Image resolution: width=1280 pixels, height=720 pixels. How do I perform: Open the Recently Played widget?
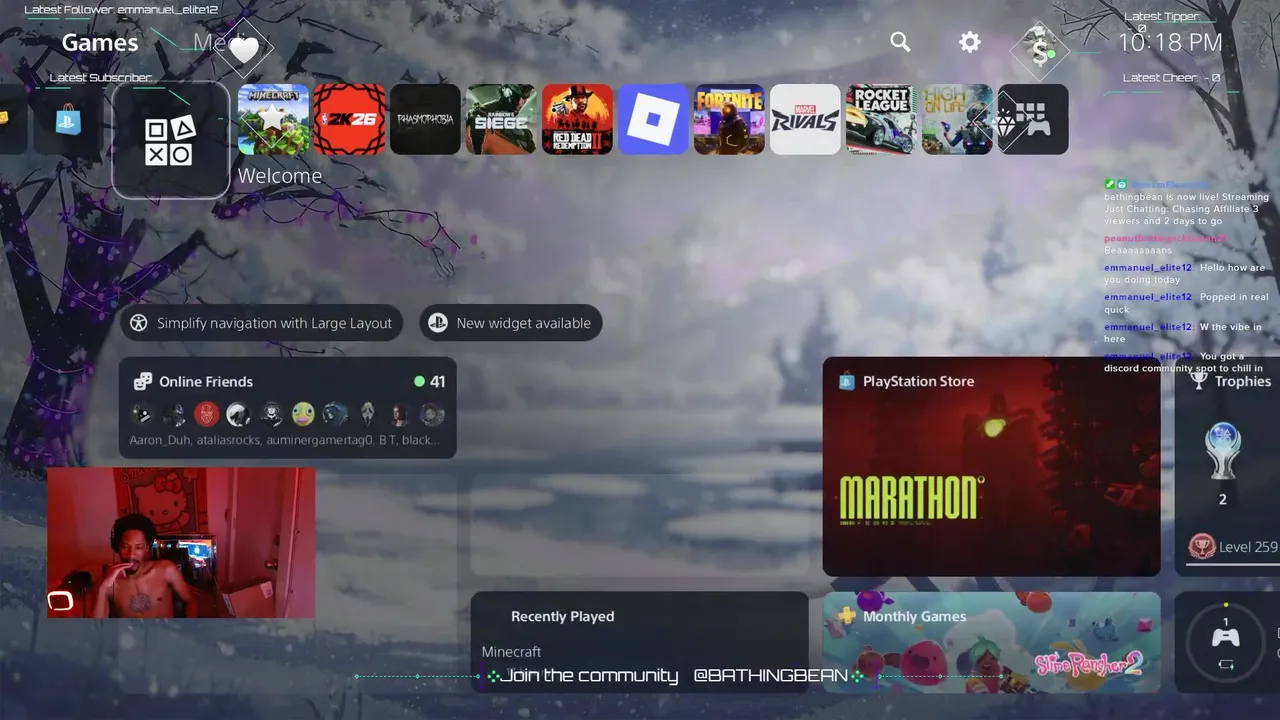pyautogui.click(x=640, y=642)
